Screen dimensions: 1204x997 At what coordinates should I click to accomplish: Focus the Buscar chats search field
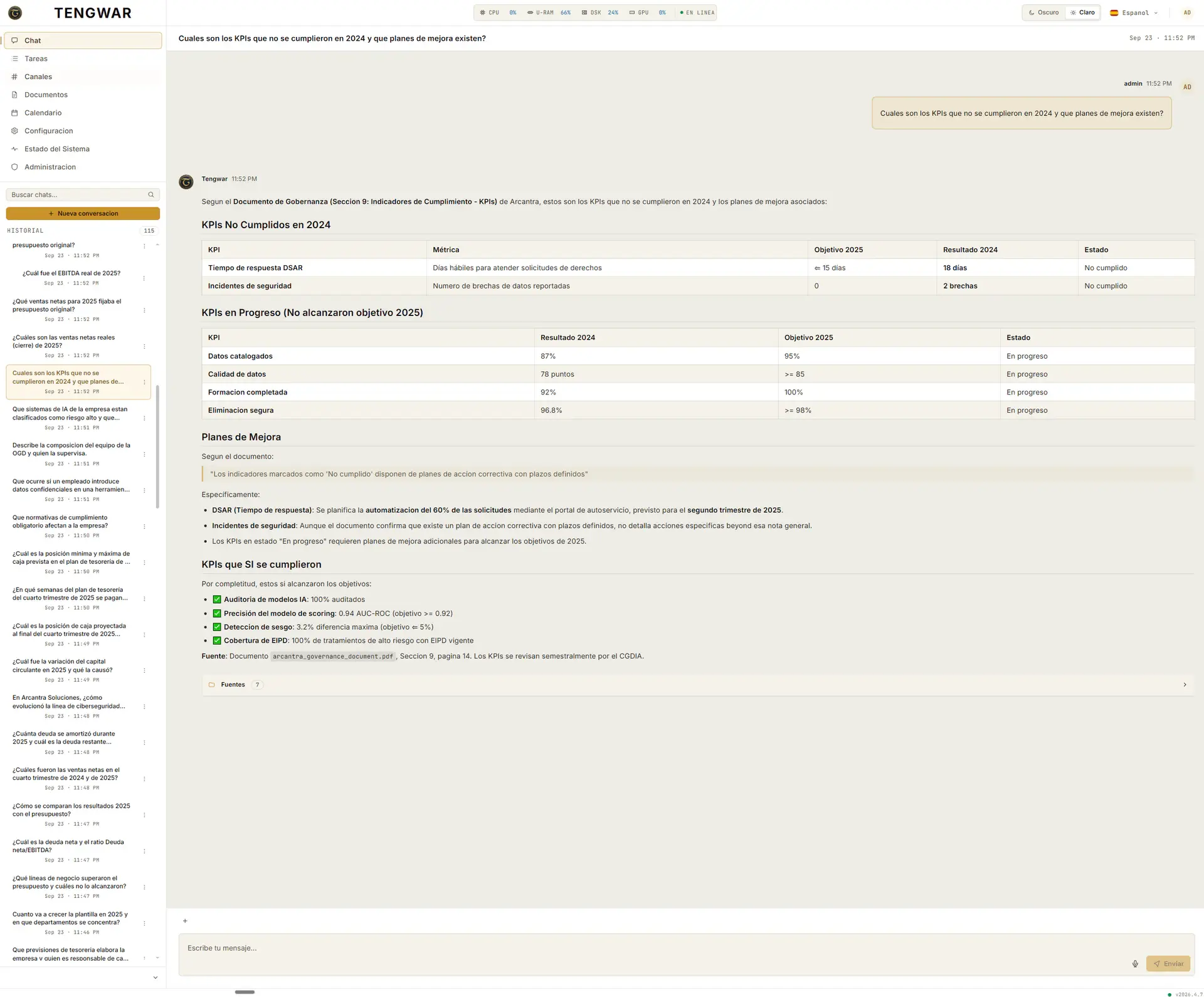point(83,195)
